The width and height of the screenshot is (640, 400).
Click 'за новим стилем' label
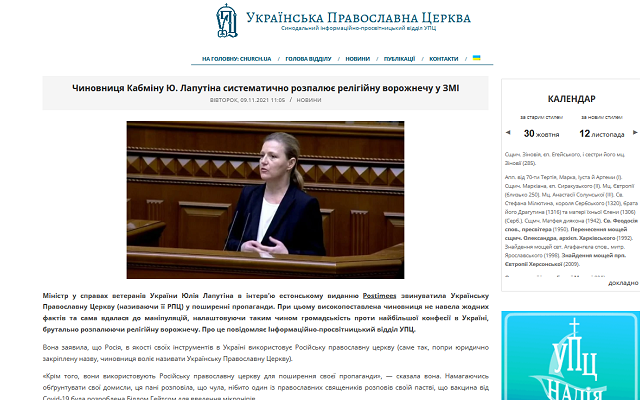coord(602,117)
